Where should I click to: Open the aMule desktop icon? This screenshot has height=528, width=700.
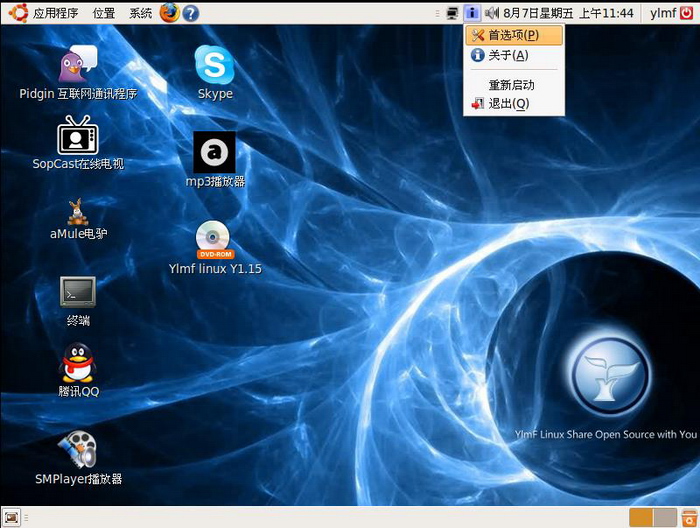point(78,212)
